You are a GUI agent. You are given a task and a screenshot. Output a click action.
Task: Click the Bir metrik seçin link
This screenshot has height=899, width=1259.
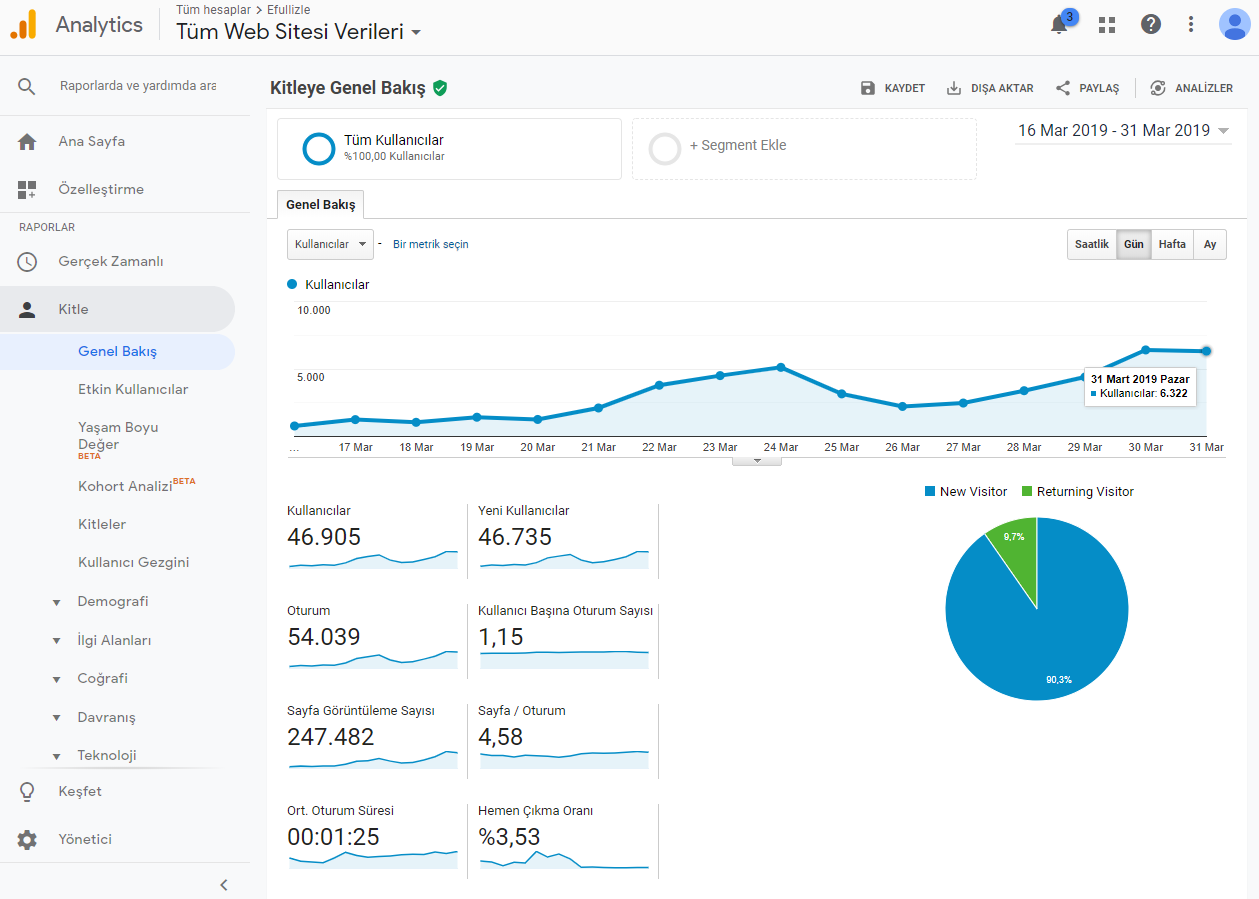coord(430,244)
